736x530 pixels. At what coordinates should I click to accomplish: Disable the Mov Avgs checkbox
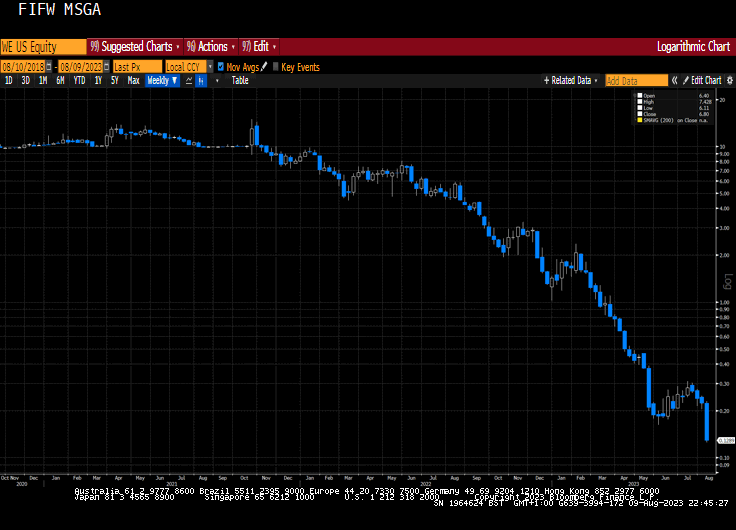(x=221, y=67)
